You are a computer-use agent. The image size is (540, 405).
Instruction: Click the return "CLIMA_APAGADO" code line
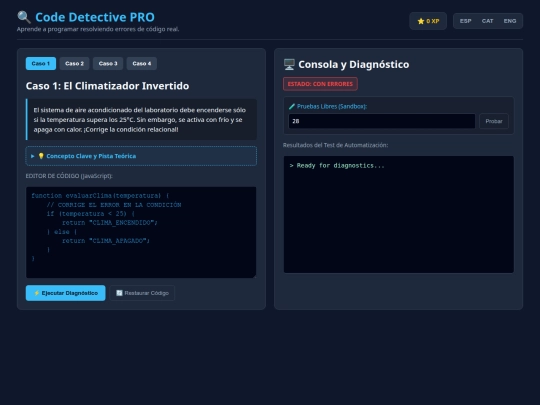pos(106,241)
